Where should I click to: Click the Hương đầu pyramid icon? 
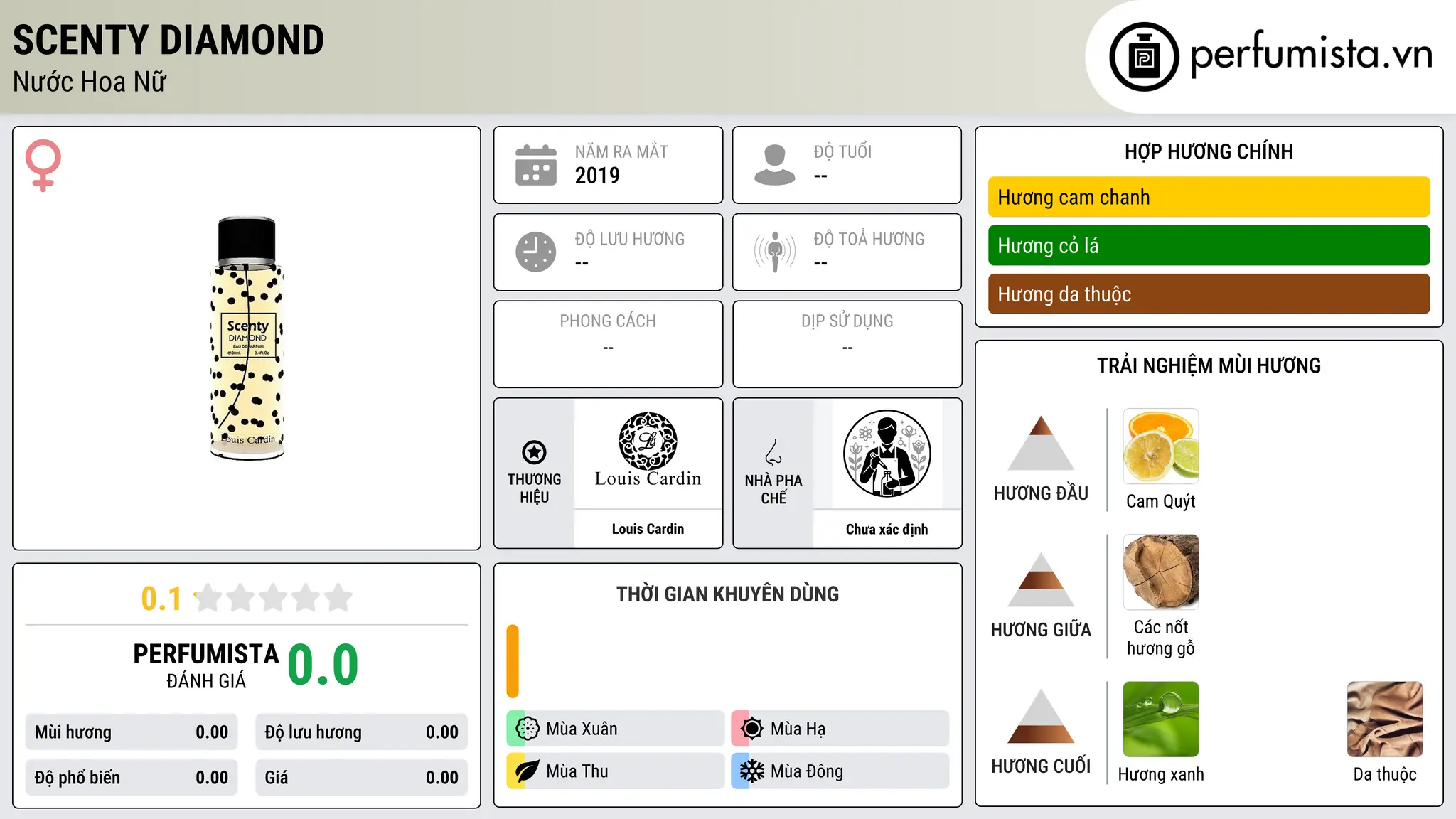(x=1041, y=443)
